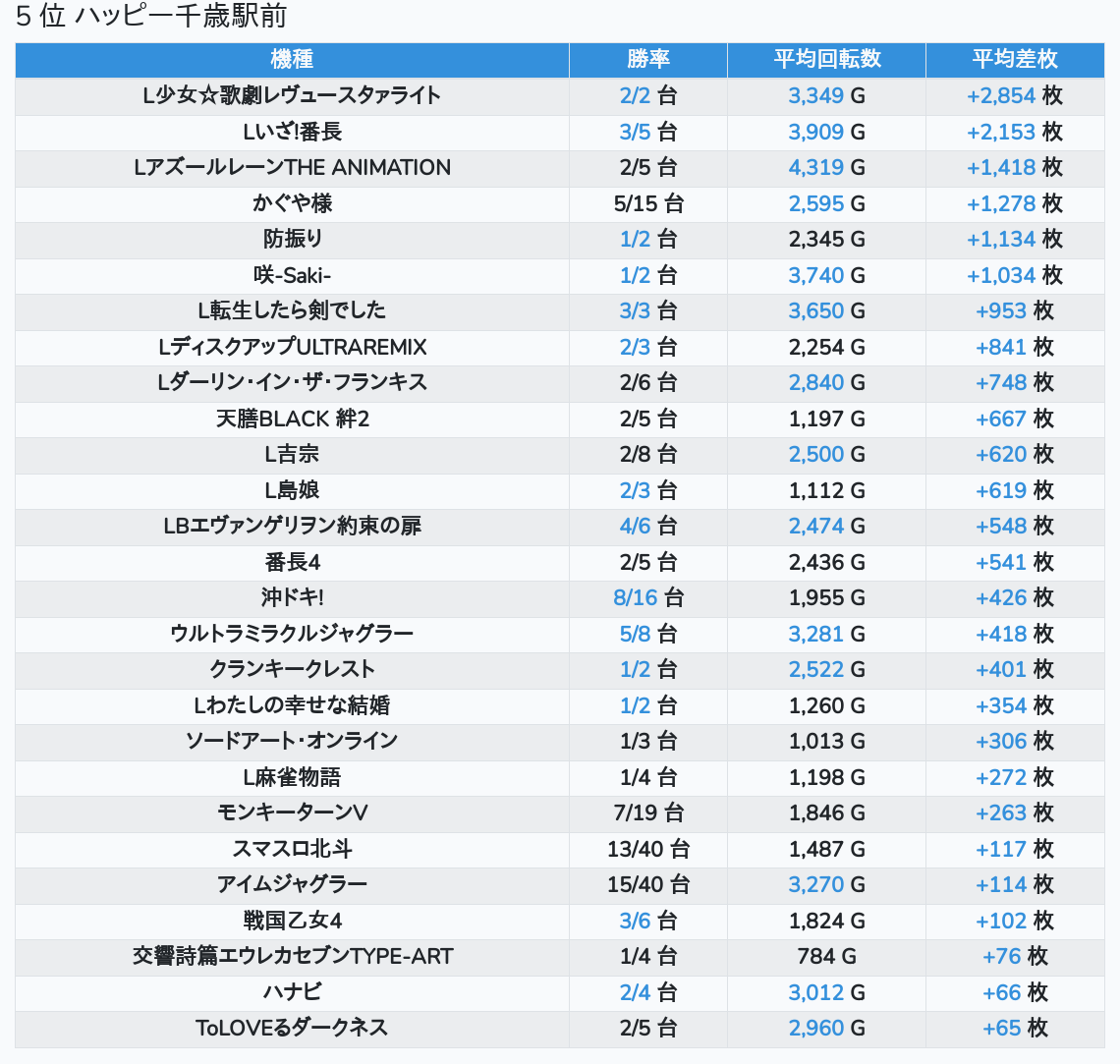Screen dimensions: 1120x1064
Task: Click the L麻雀物語 machine name
Action: [292, 778]
